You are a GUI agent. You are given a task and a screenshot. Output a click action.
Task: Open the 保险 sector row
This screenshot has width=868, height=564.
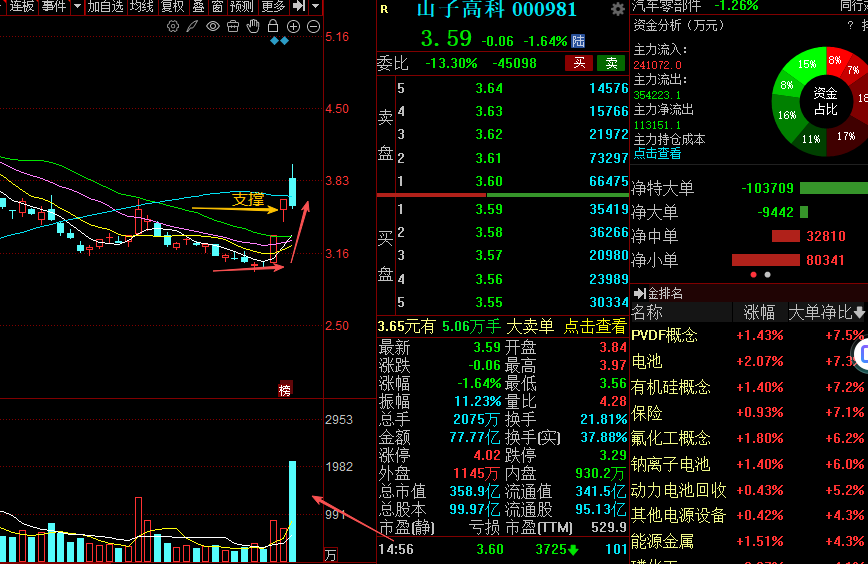pyautogui.click(x=749, y=412)
